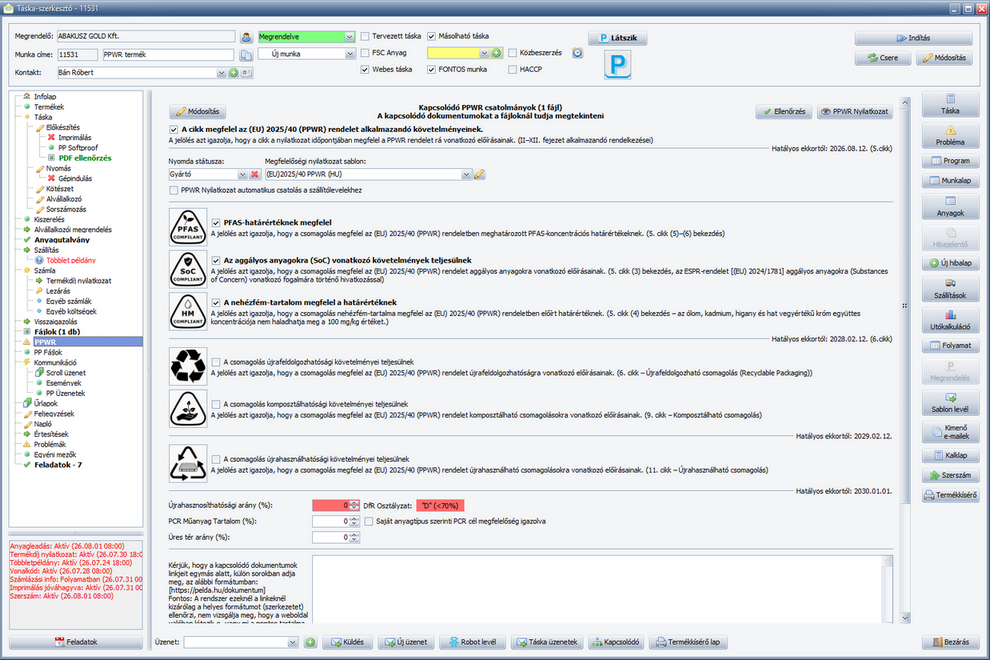The width and height of the screenshot is (990, 660).
Task: Click the PPWR termék title field
Action: 168,55
